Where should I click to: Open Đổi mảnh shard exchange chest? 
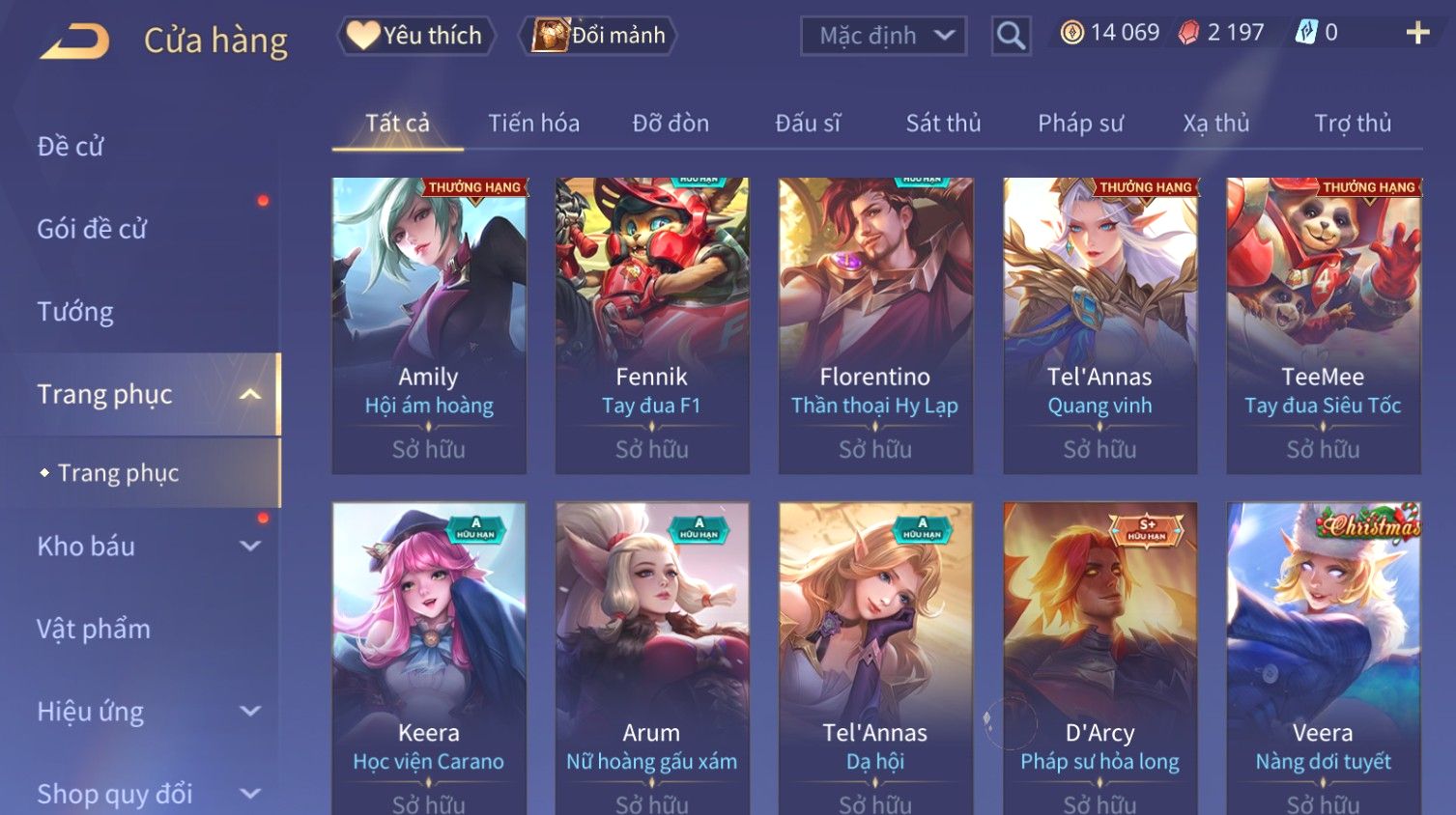[x=597, y=36]
